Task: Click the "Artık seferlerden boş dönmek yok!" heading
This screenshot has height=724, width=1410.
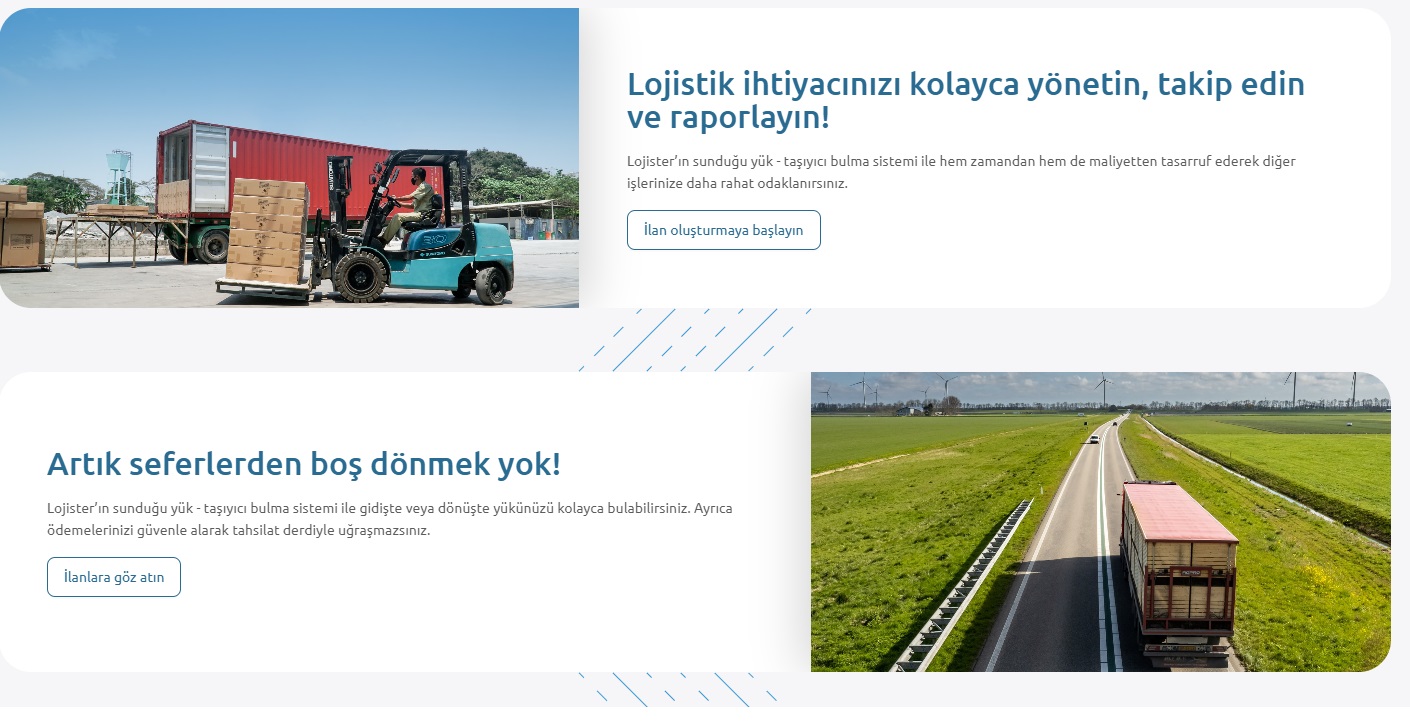Action: click(304, 464)
